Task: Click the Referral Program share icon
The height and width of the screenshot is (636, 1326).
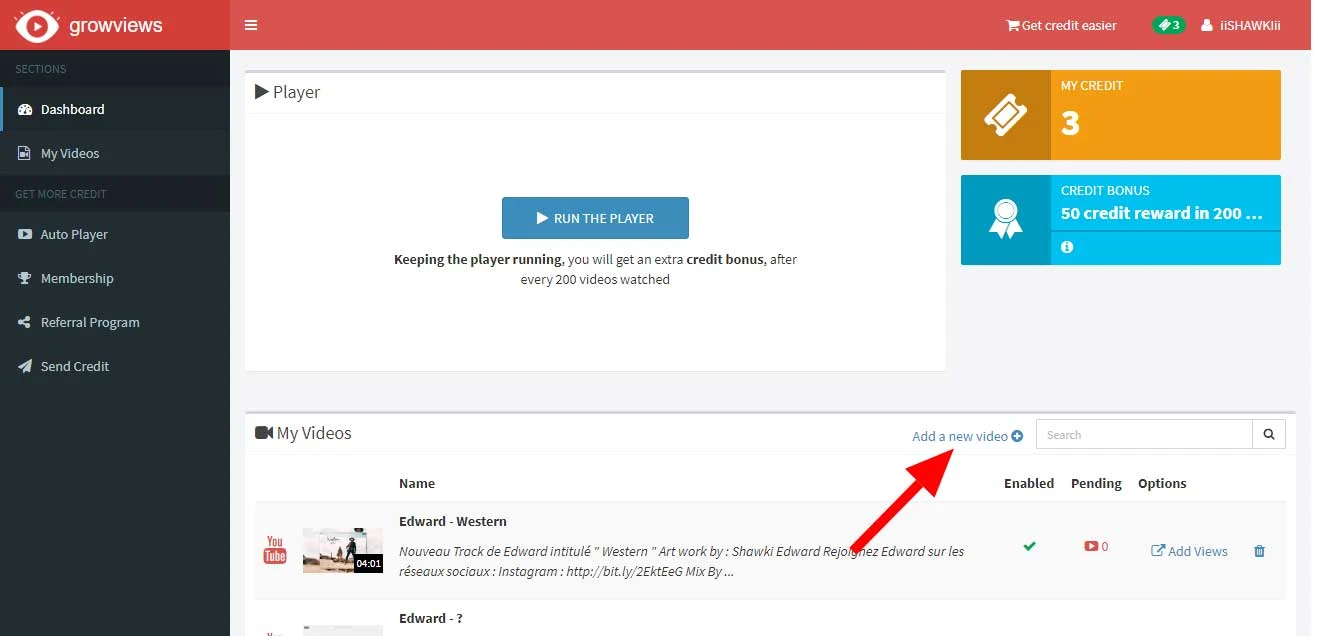Action: (x=25, y=322)
